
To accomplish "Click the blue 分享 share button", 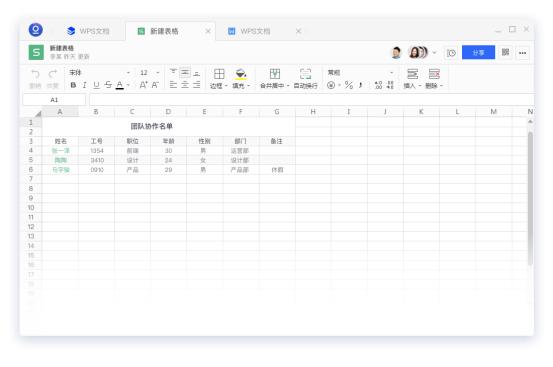I will (478, 53).
